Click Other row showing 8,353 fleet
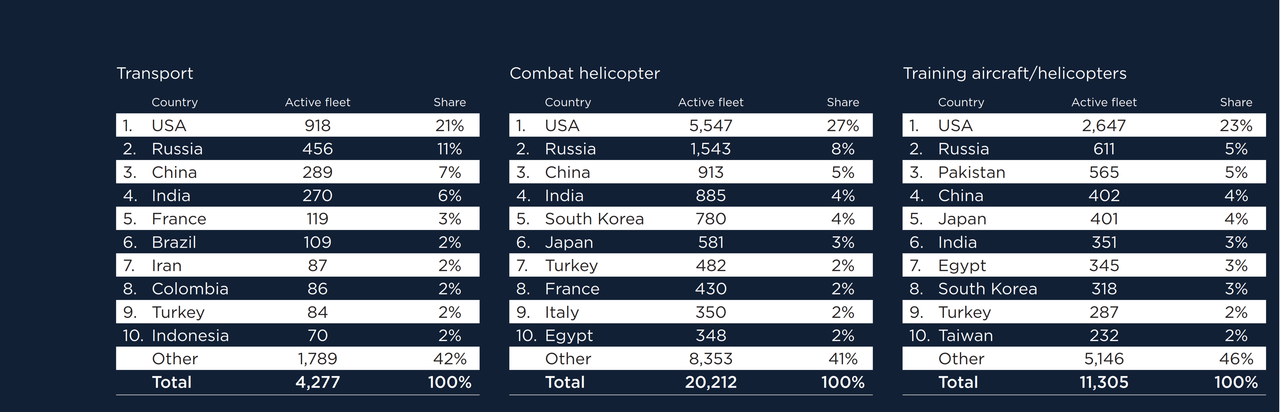1280x412 pixels. pos(691,358)
